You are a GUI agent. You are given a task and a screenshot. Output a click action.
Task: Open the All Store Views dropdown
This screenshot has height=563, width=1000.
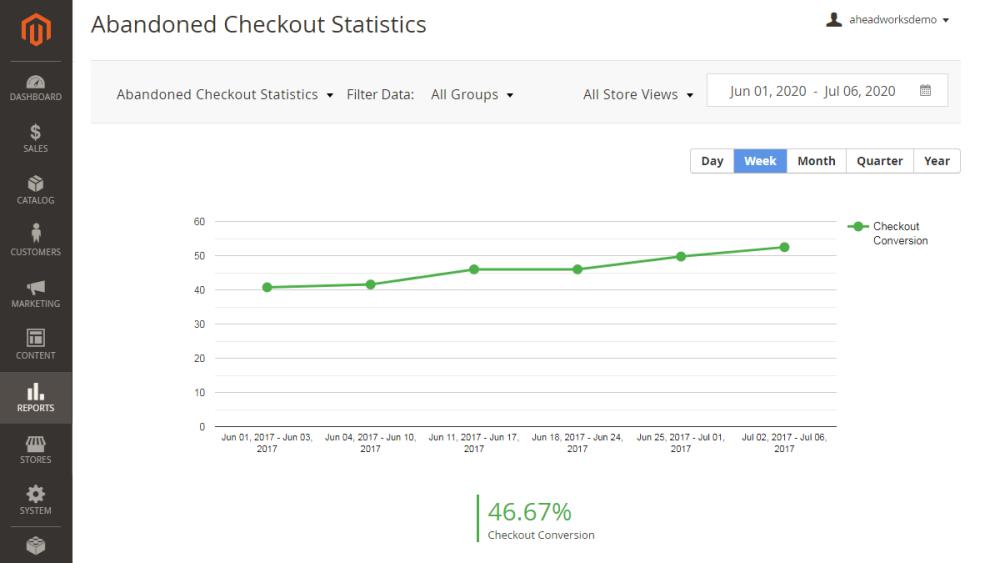coord(638,94)
